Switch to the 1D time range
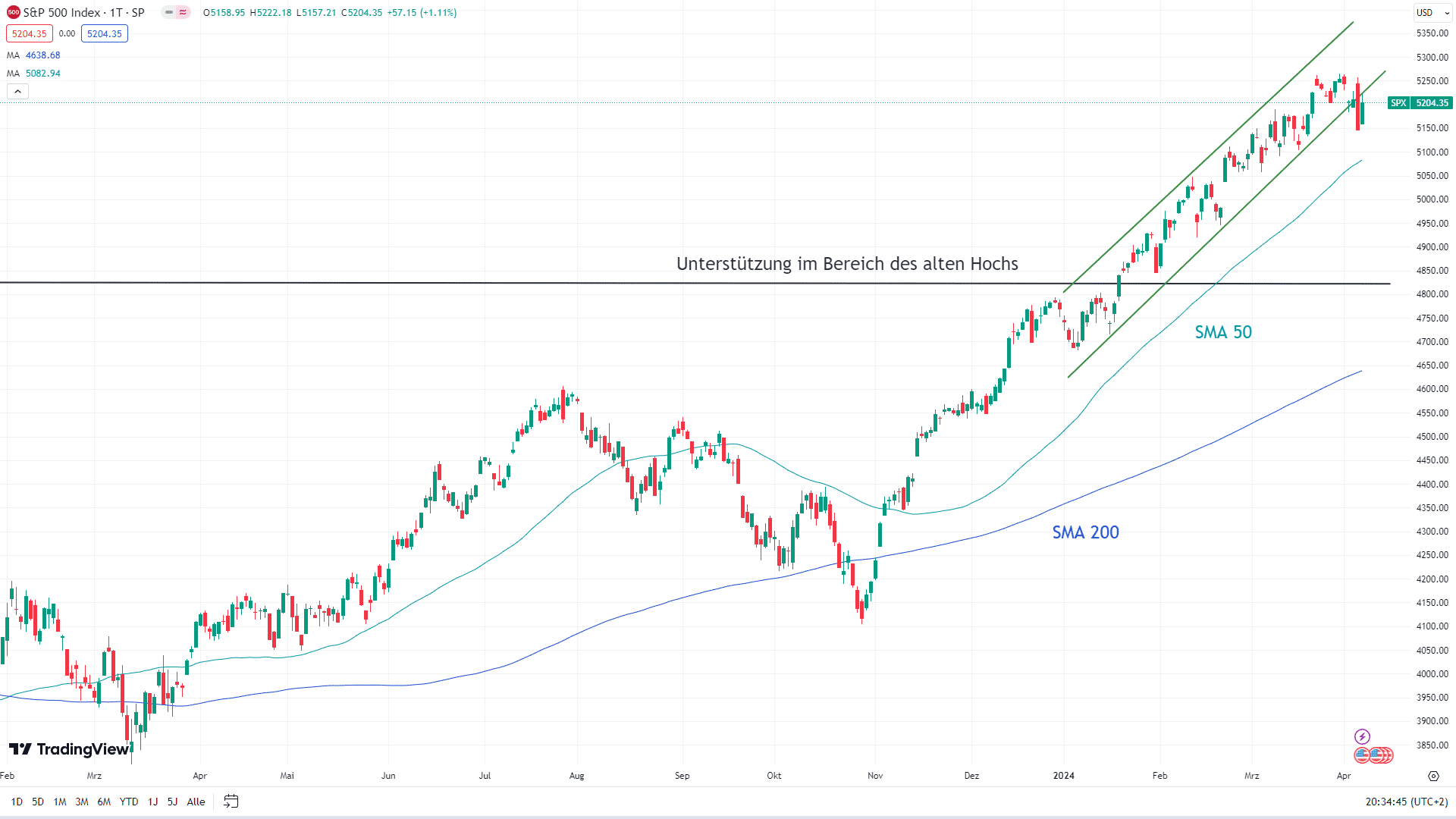 (x=17, y=802)
